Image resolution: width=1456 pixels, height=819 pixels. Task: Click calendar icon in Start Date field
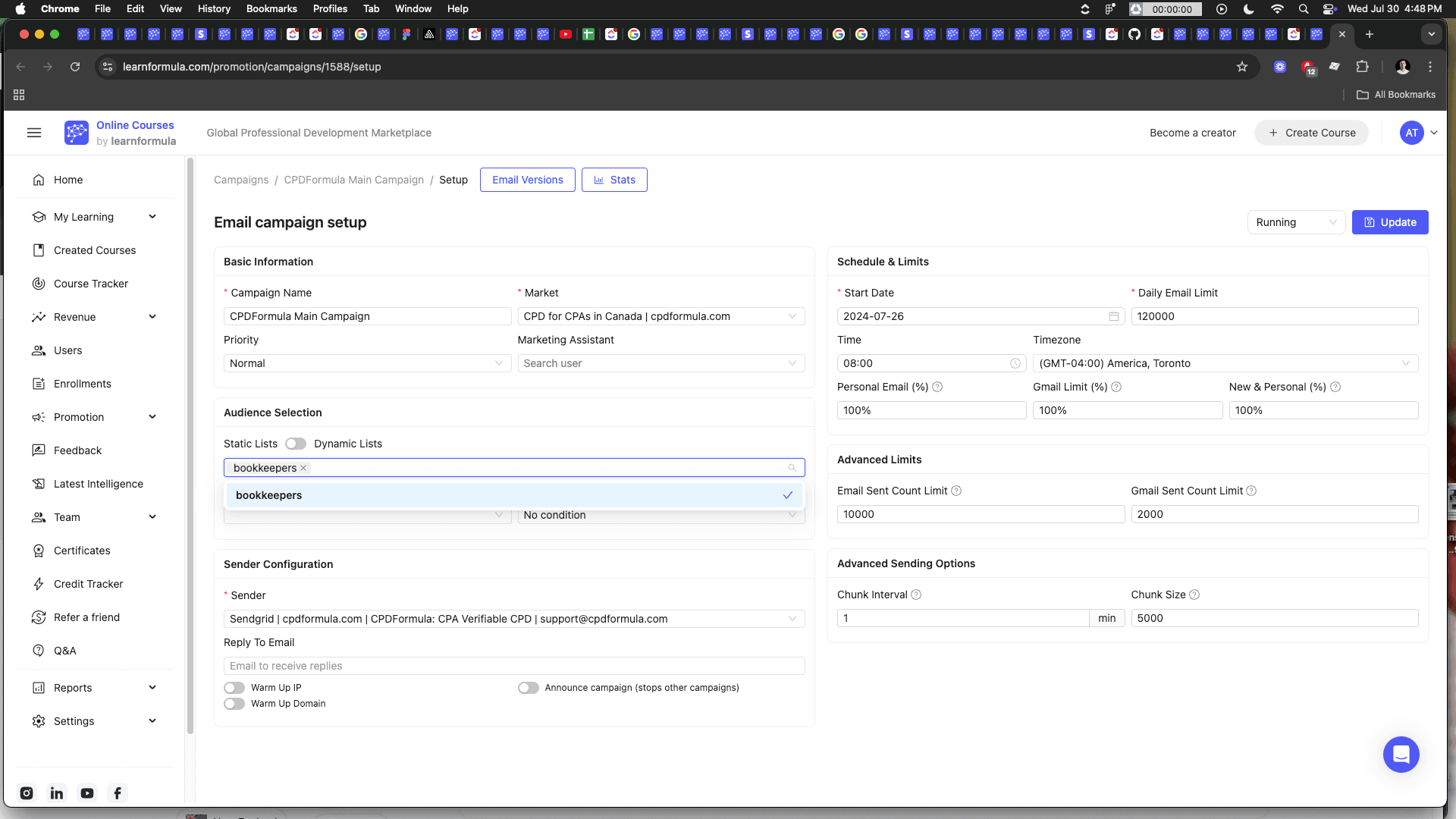[1113, 316]
